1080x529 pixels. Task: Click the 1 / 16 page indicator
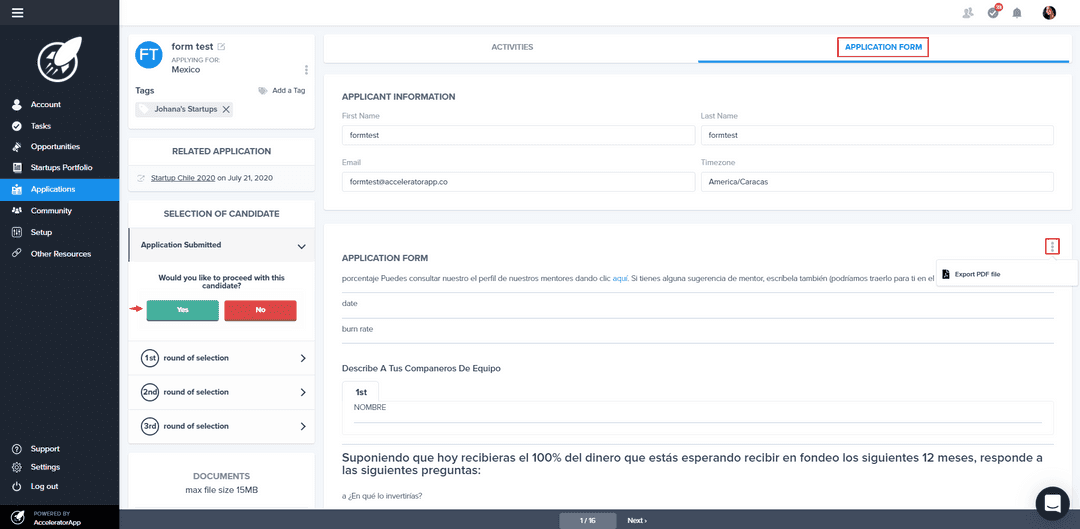[587, 521]
